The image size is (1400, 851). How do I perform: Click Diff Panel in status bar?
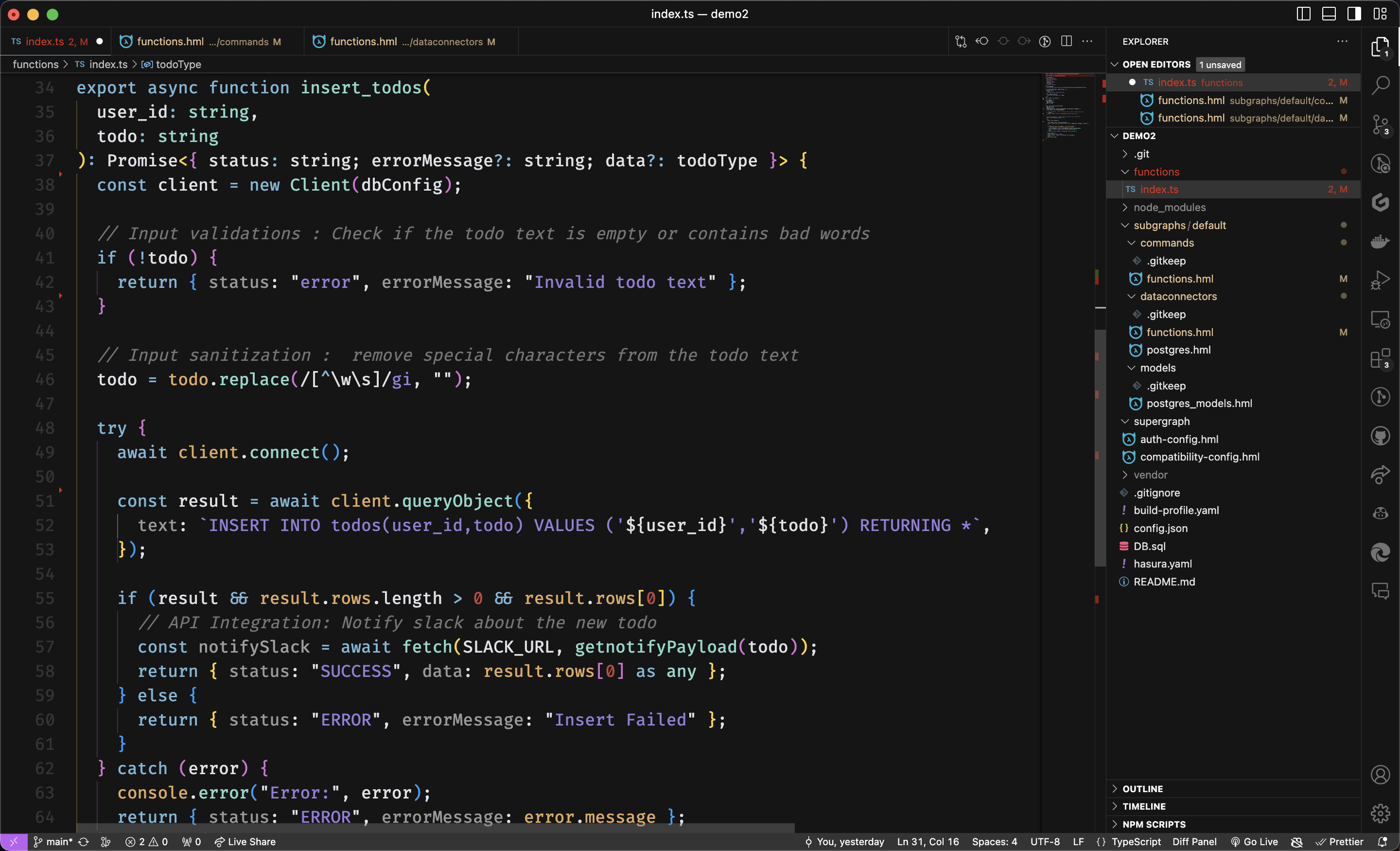coord(1194,842)
